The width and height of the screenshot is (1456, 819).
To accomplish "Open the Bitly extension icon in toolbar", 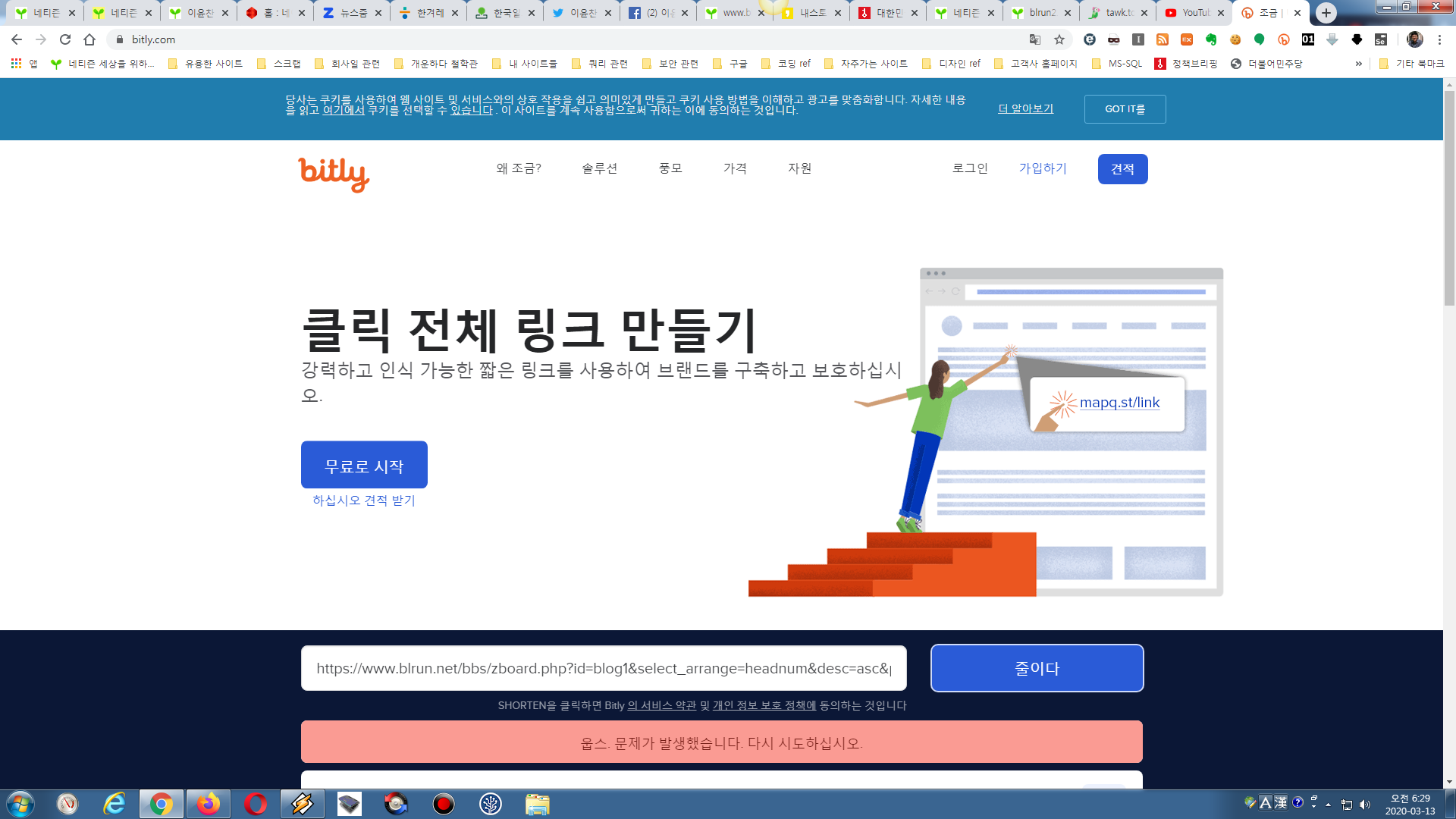I will [x=1284, y=39].
